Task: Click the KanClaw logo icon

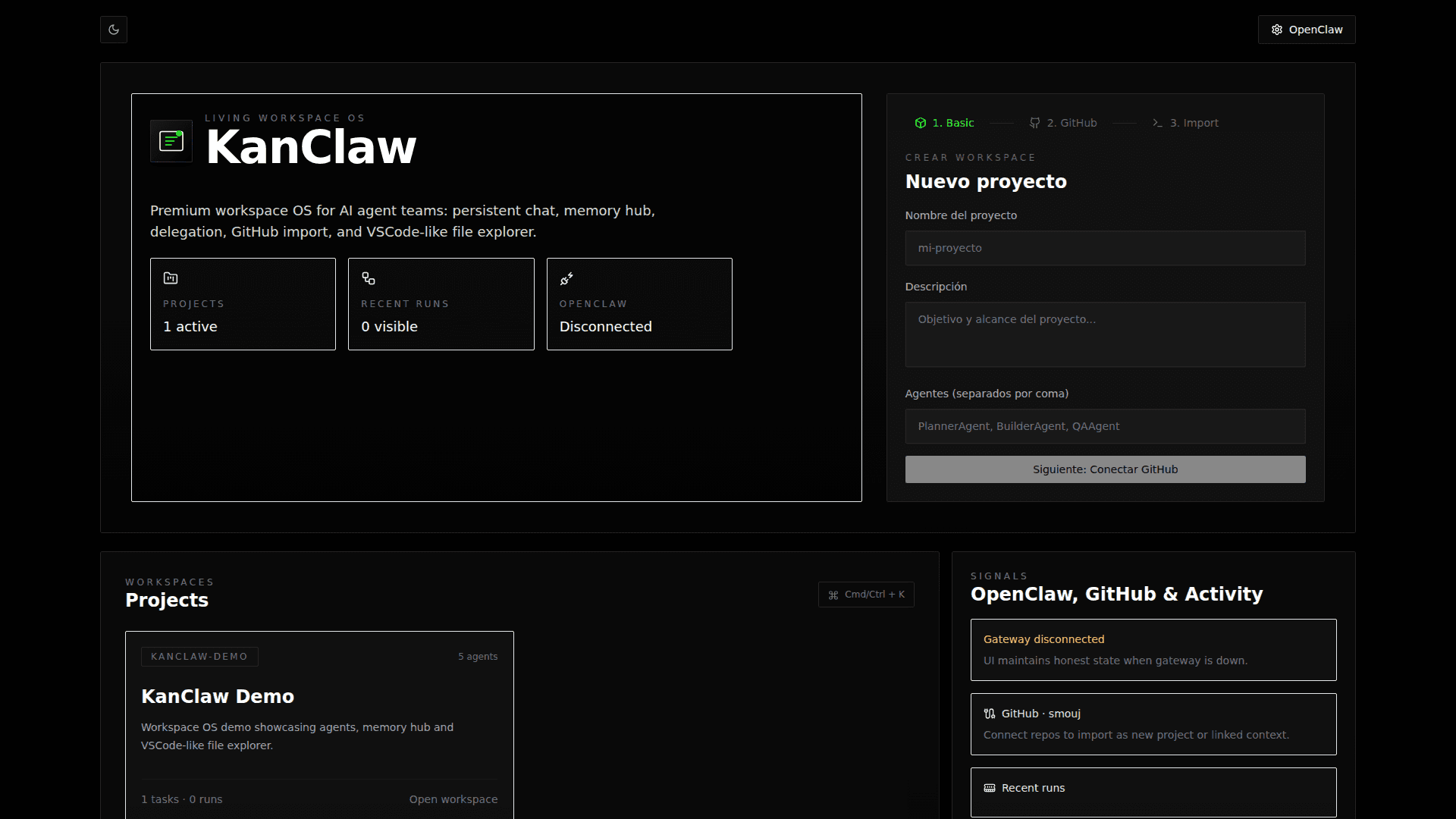Action: point(171,141)
